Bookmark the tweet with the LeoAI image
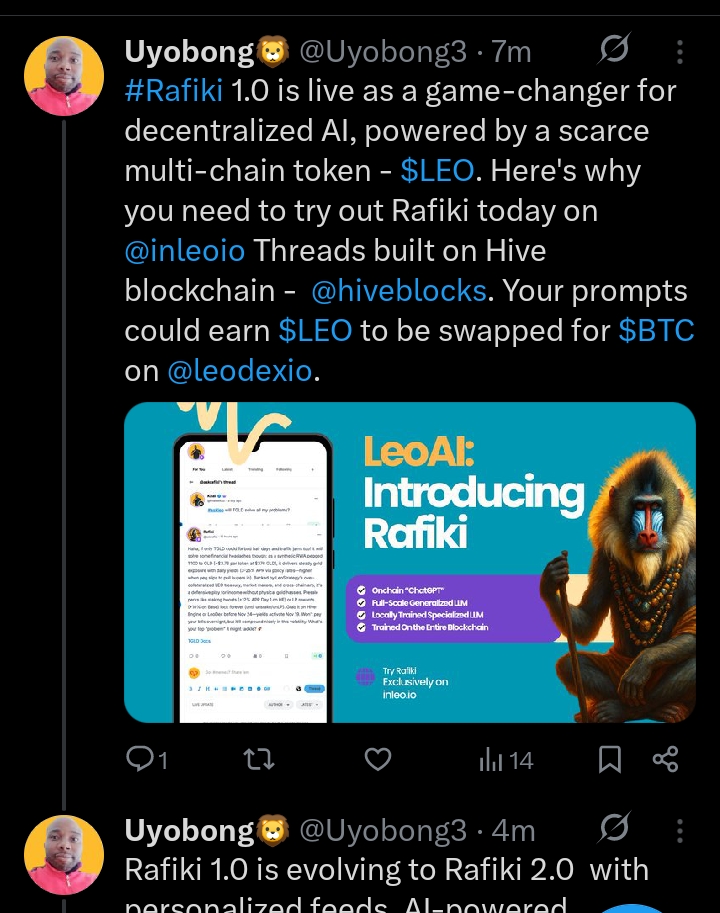The width and height of the screenshot is (720, 913). tap(609, 761)
